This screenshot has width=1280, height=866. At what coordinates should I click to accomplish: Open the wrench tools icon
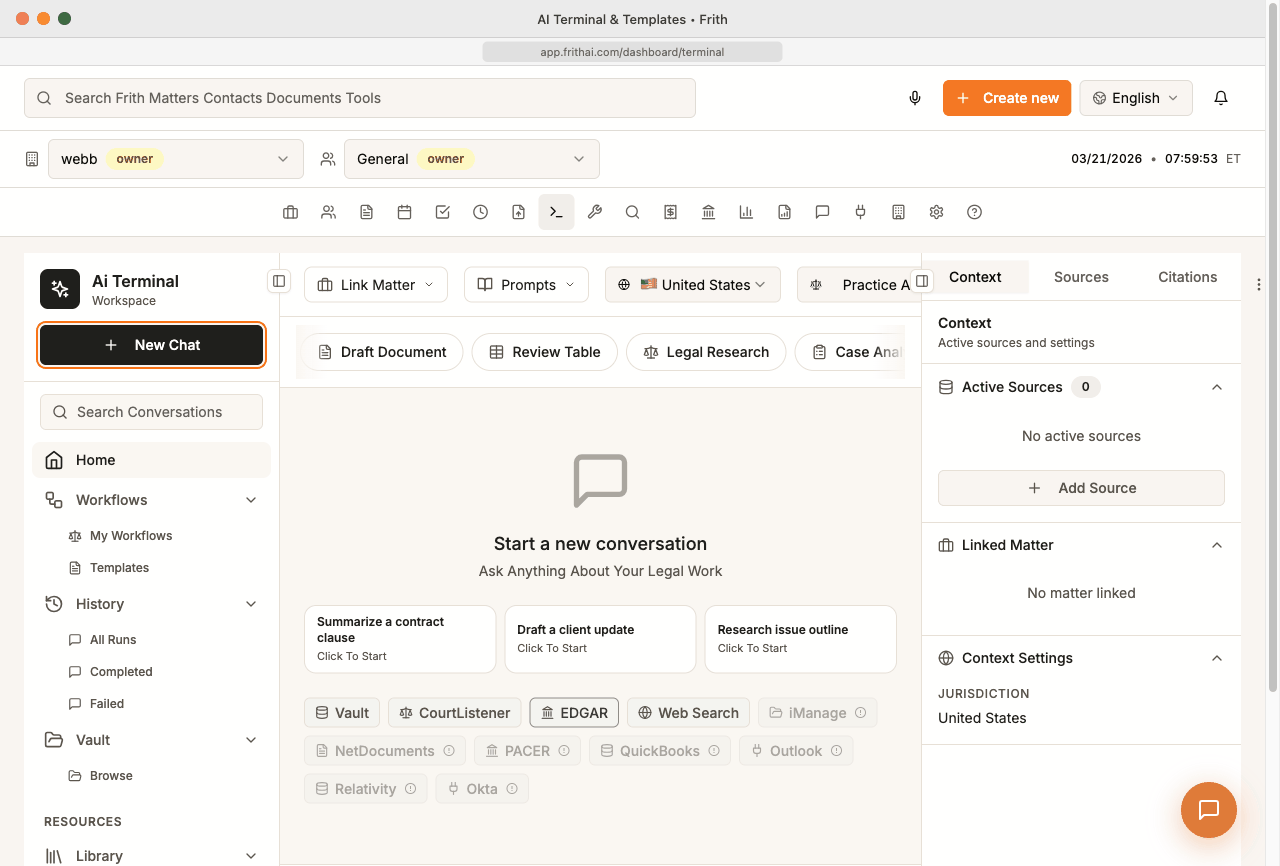[x=594, y=212]
